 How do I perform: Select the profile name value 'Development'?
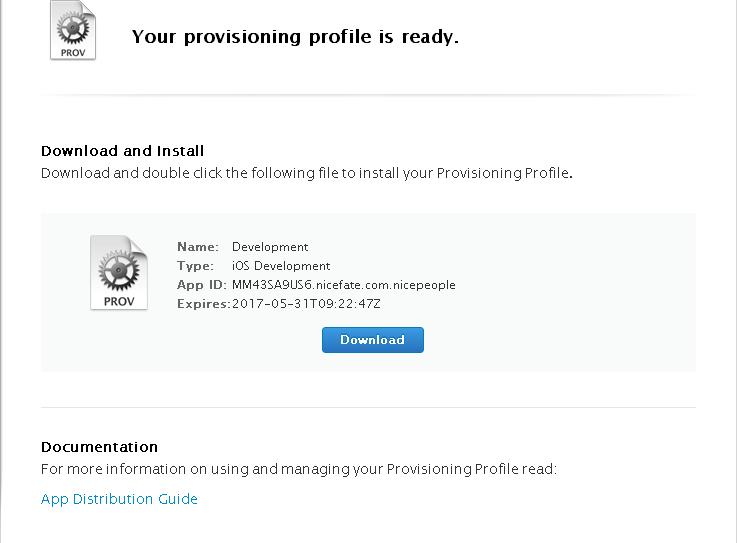270,247
